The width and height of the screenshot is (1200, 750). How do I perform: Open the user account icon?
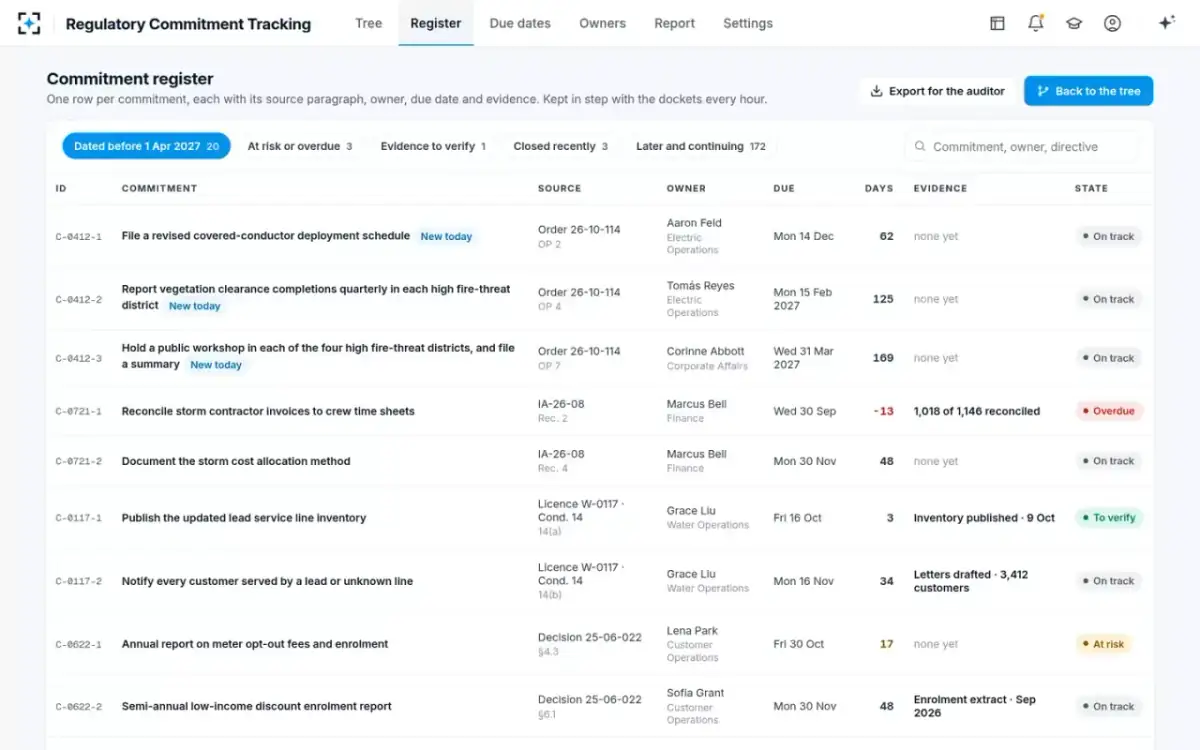click(x=1112, y=23)
